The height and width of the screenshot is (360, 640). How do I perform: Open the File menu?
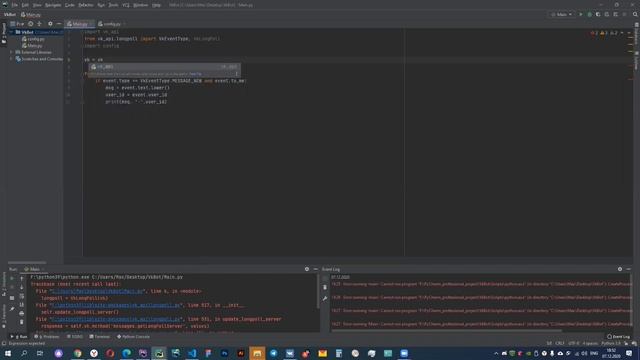pyautogui.click(x=15, y=5)
